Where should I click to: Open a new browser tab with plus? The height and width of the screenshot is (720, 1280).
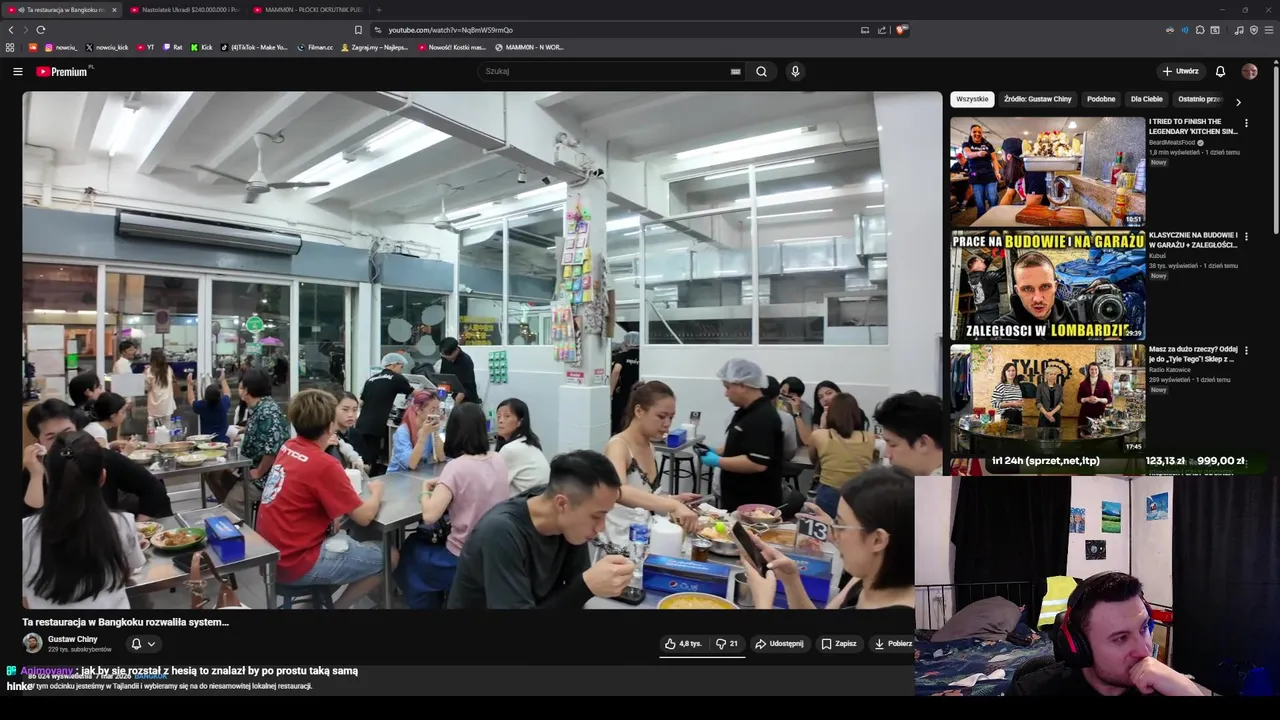378,10
